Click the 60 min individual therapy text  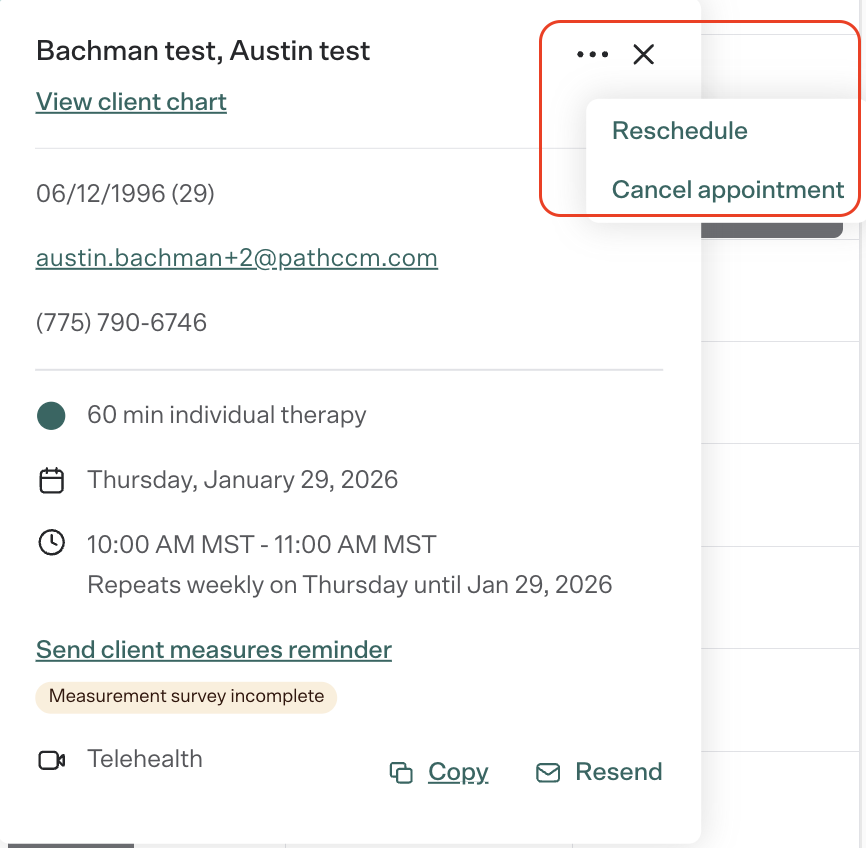click(226, 415)
